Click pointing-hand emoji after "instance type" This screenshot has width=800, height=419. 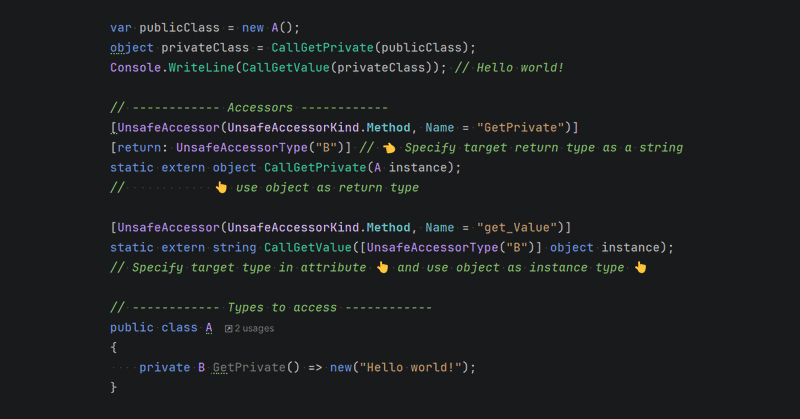click(x=640, y=267)
